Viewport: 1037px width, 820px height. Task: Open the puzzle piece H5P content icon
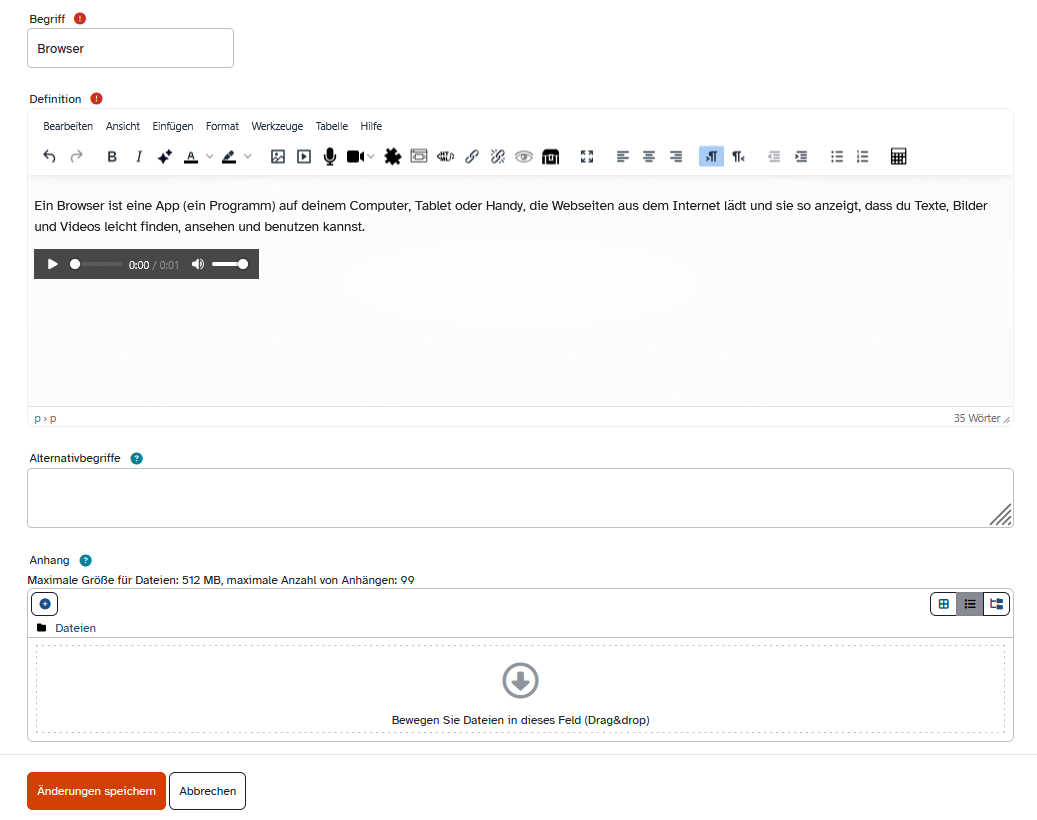click(x=393, y=156)
